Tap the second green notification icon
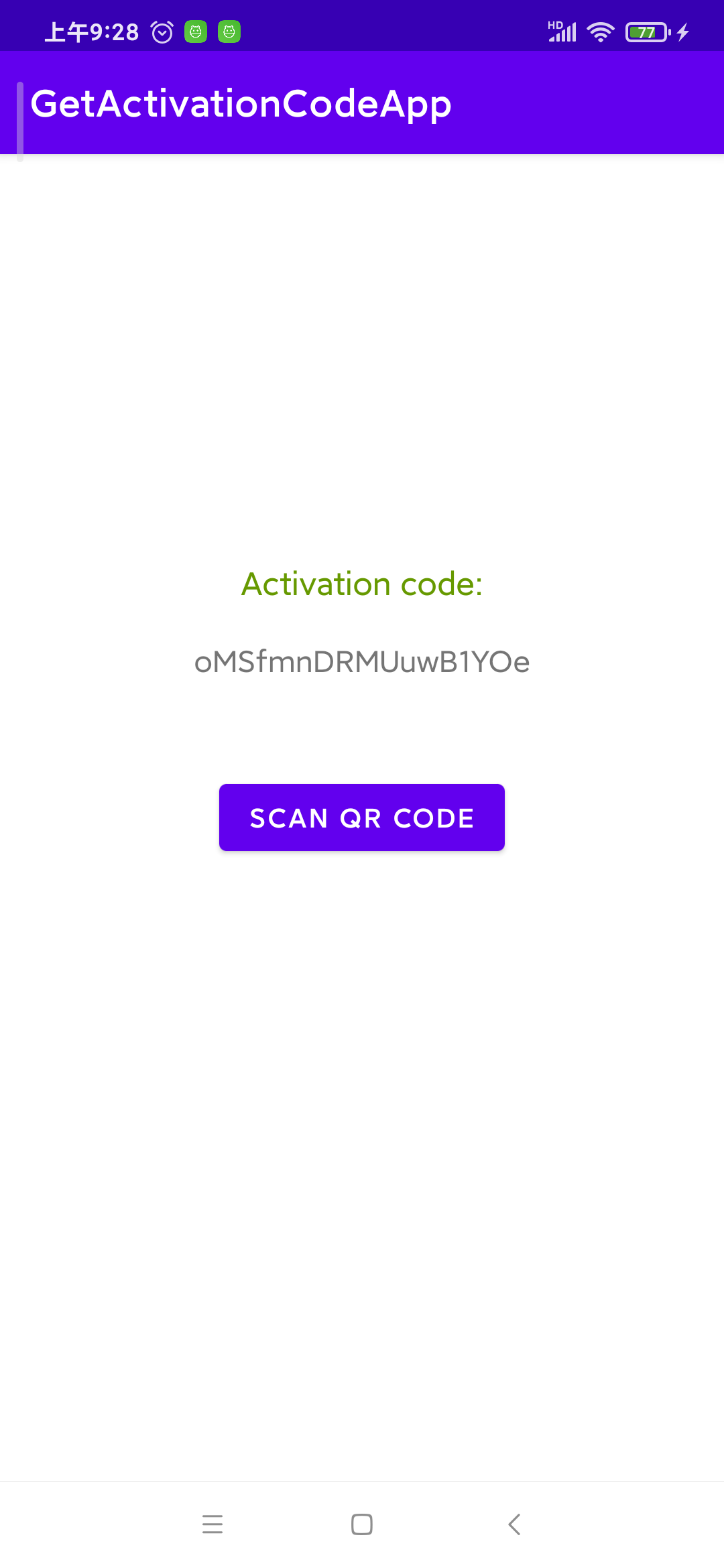The width and height of the screenshot is (724, 1568). coord(229,31)
